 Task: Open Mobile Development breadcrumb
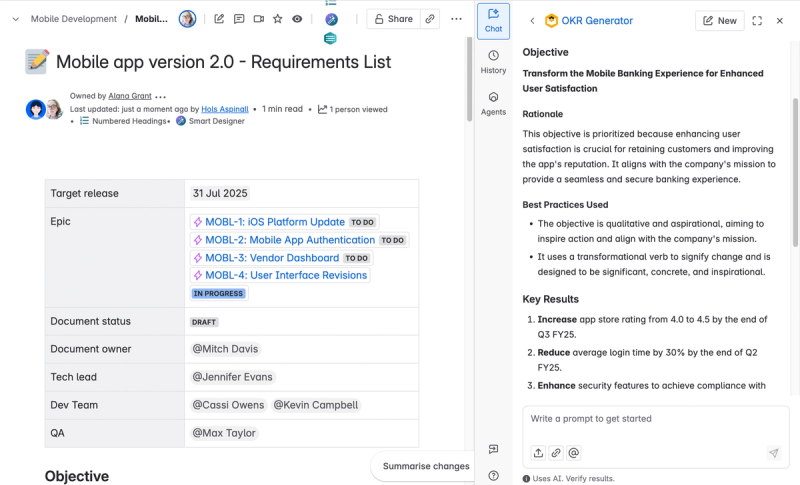(x=73, y=19)
